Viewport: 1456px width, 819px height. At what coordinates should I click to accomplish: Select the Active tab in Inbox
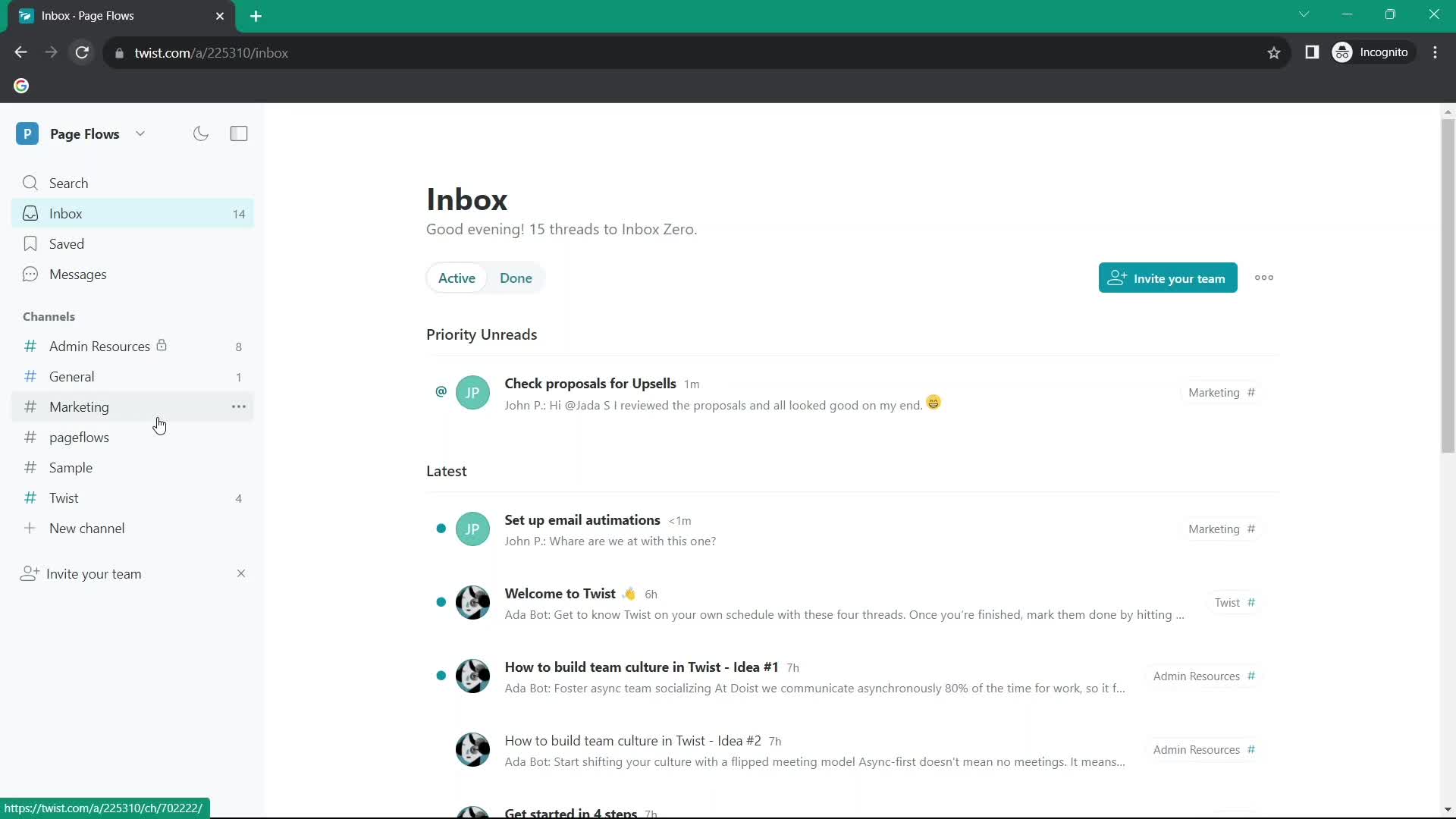coord(456,278)
